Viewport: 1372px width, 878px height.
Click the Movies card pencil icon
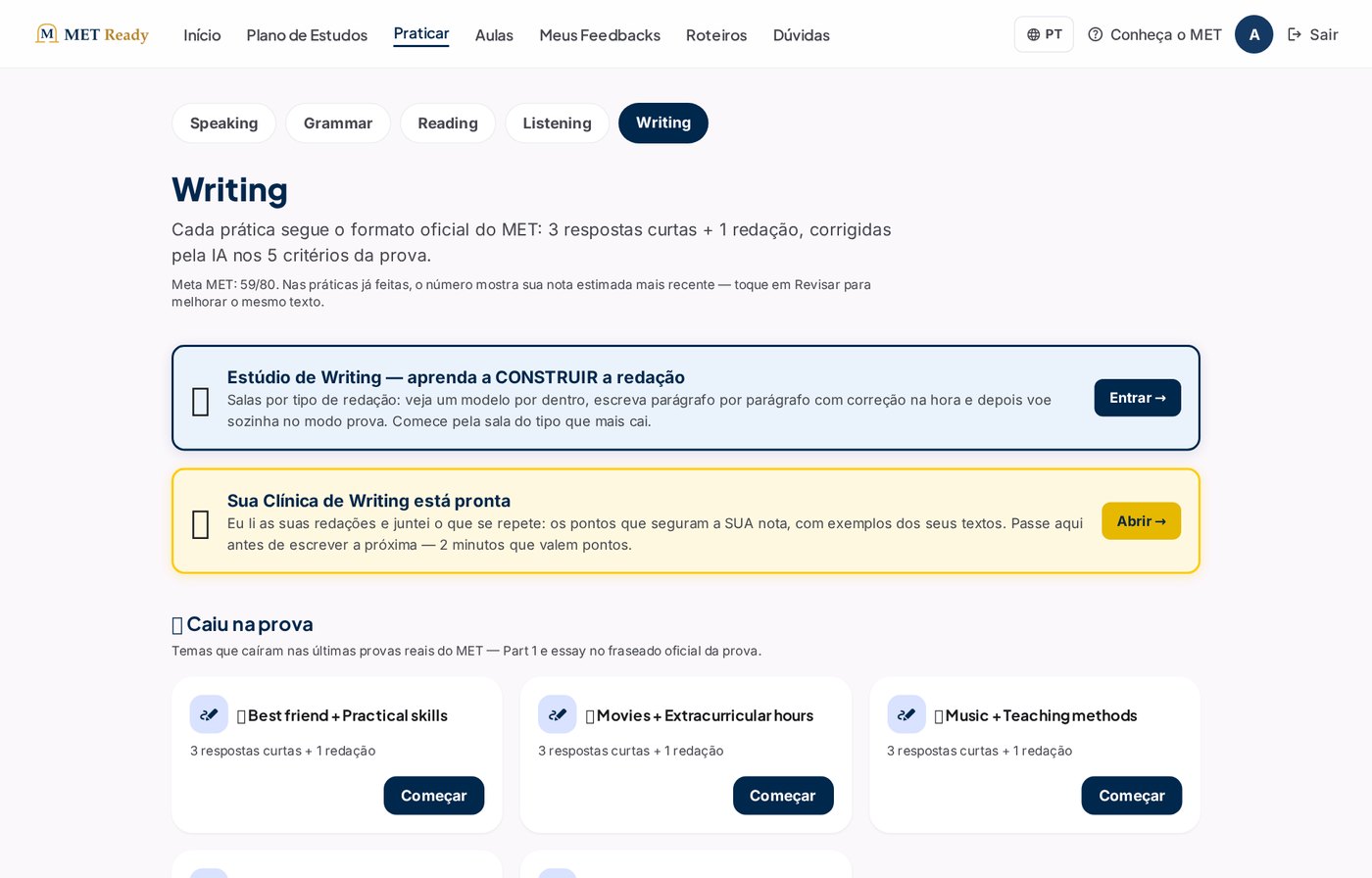[x=557, y=714]
